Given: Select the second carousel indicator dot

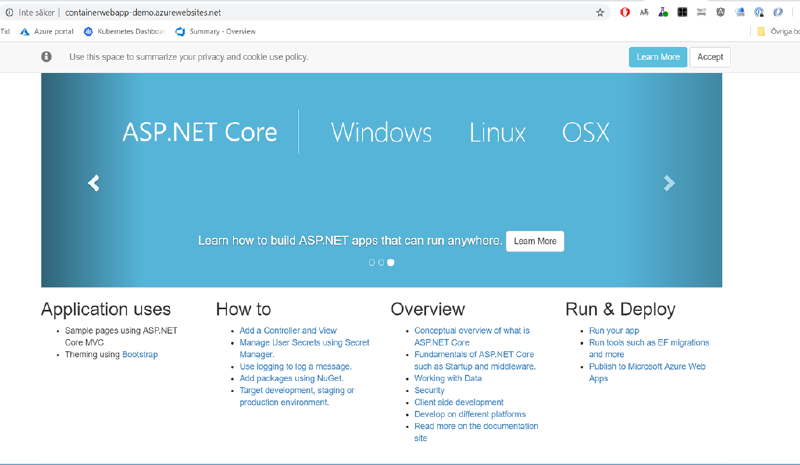Looking at the screenshot, I should coord(381,262).
